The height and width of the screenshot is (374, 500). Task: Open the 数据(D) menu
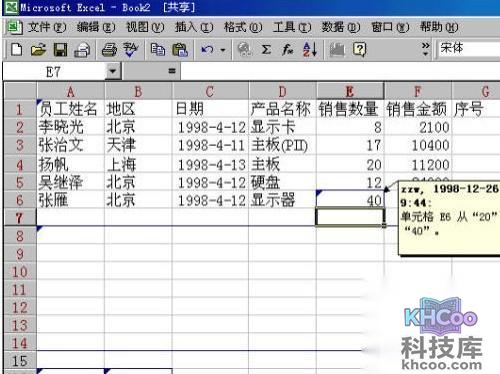pos(340,27)
